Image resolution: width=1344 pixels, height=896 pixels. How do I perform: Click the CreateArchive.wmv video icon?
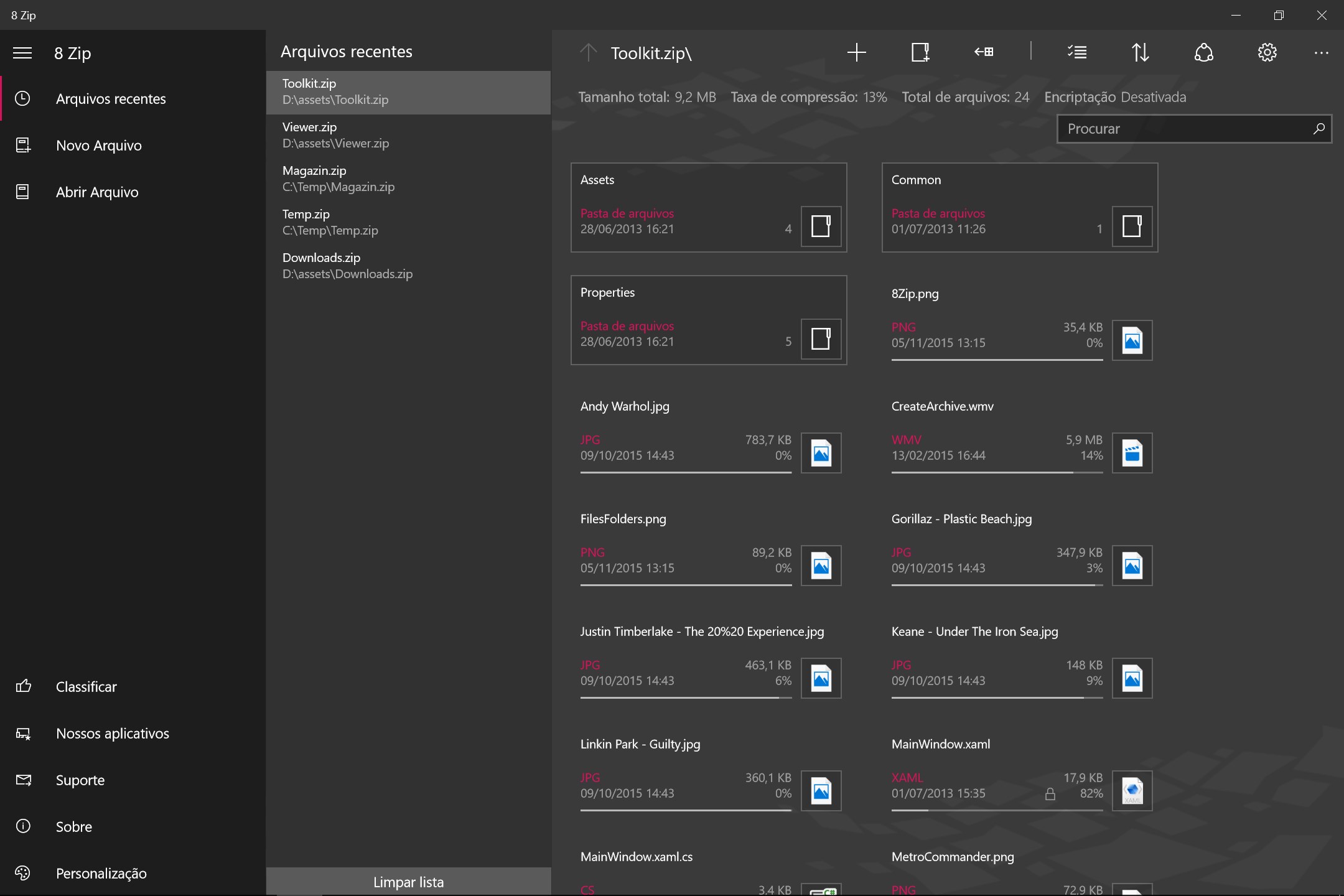(x=1132, y=453)
